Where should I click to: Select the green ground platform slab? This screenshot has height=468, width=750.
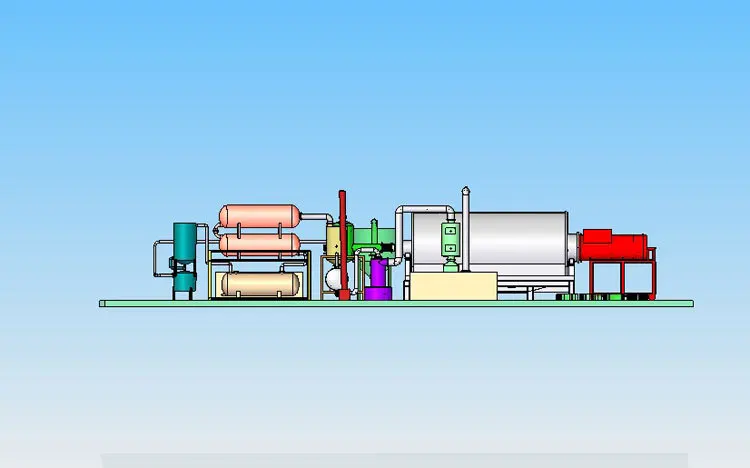(x=400, y=303)
